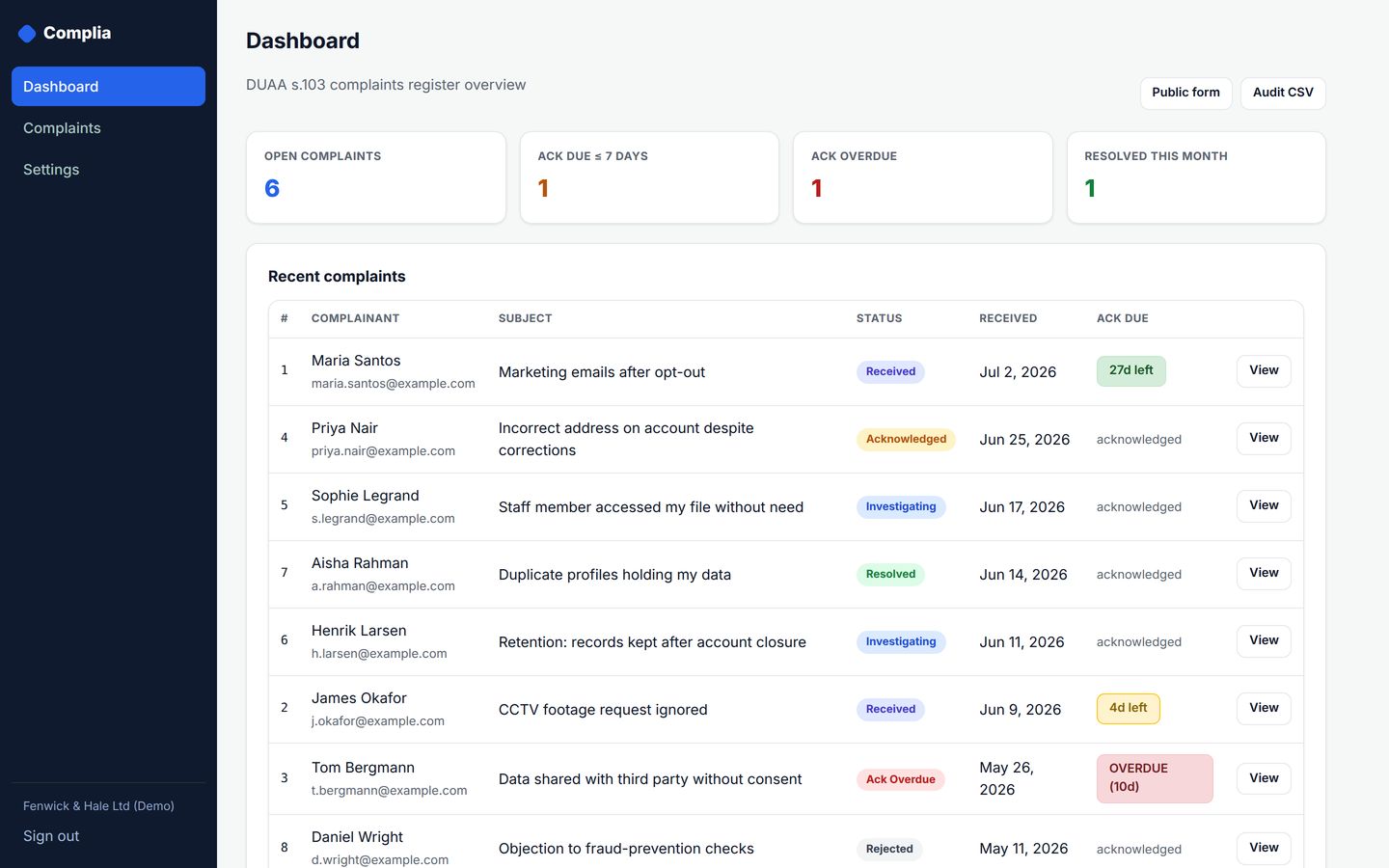Click the j.okafor@example.com email
The image size is (1389, 868).
tap(378, 721)
